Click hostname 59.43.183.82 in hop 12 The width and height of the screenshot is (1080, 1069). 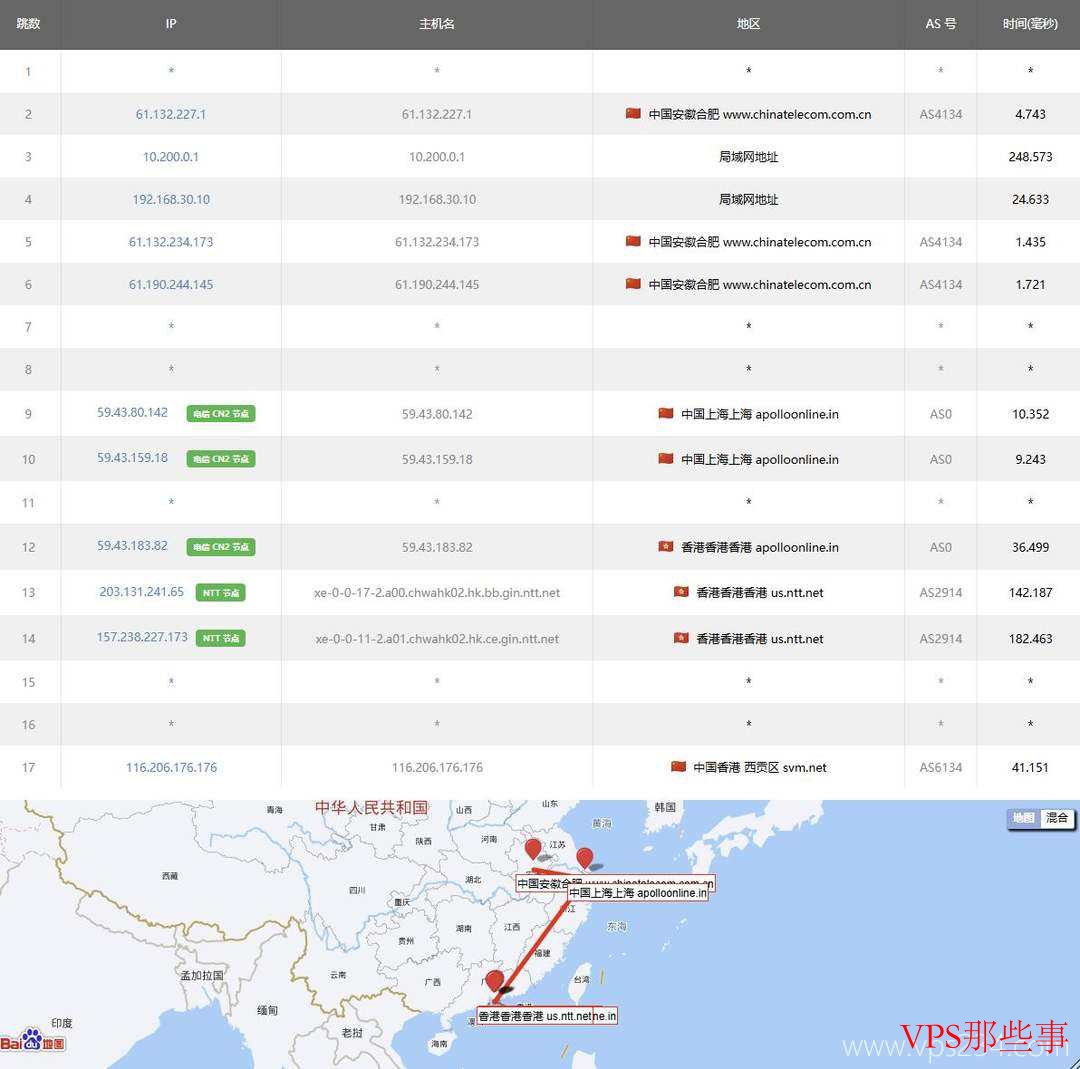(x=437, y=548)
